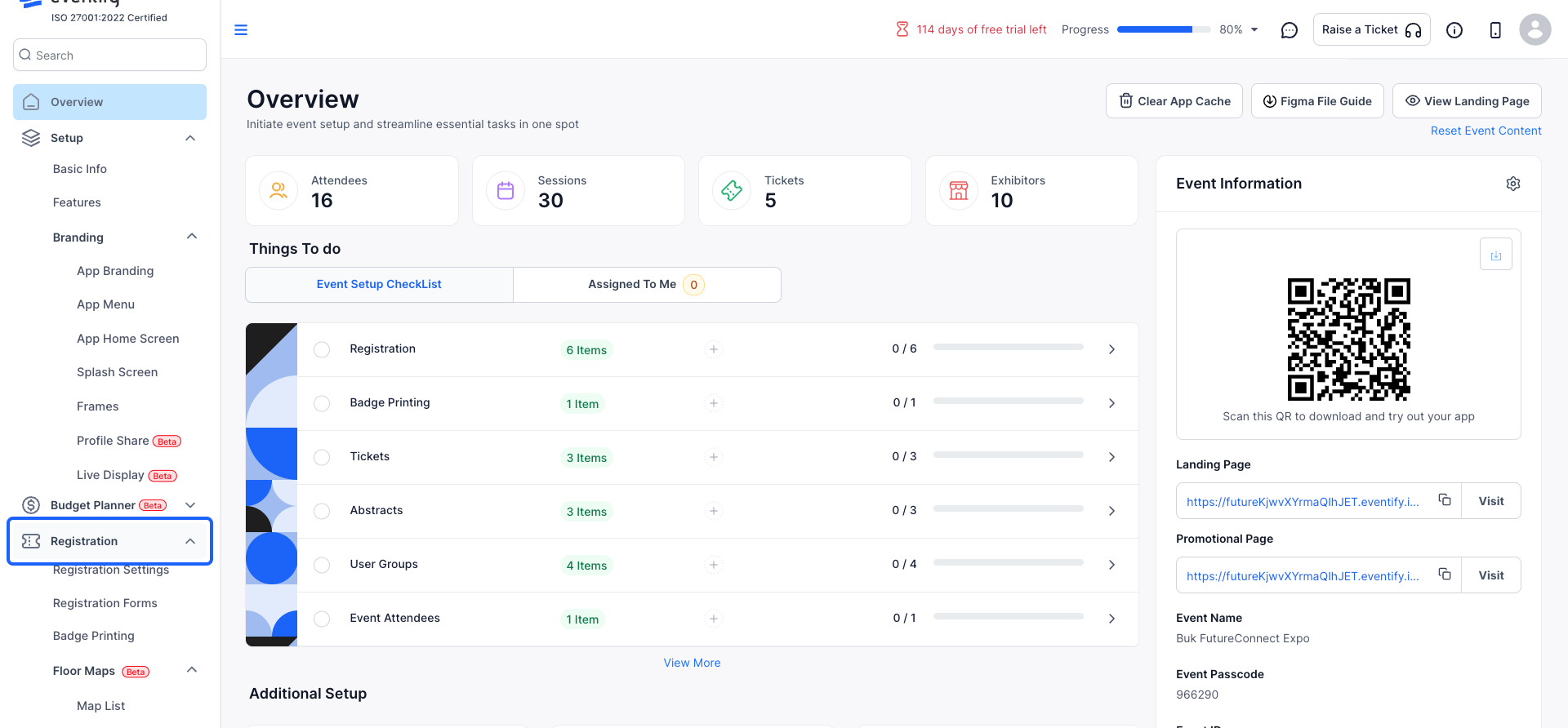1568x728 pixels.
Task: Open App Home Screen menu item
Action: tap(128, 339)
